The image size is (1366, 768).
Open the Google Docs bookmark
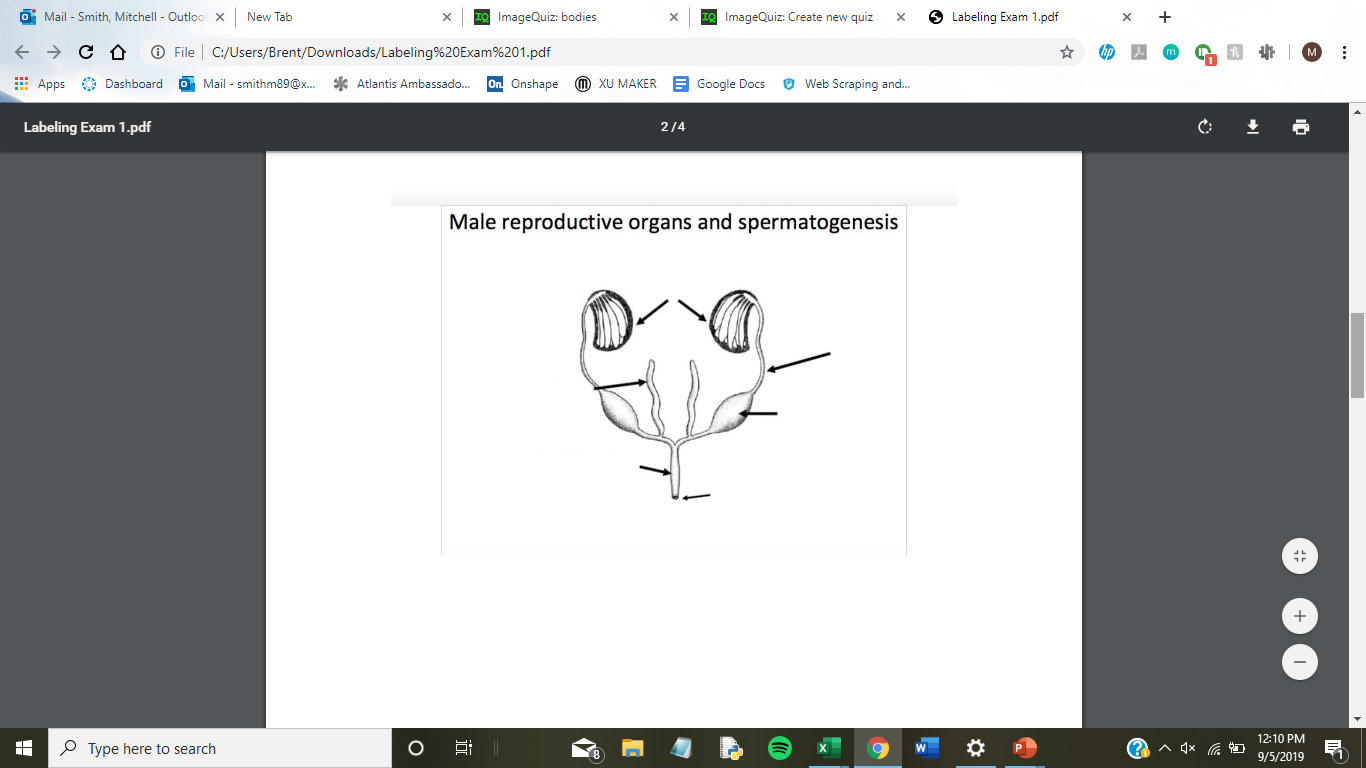[x=719, y=84]
